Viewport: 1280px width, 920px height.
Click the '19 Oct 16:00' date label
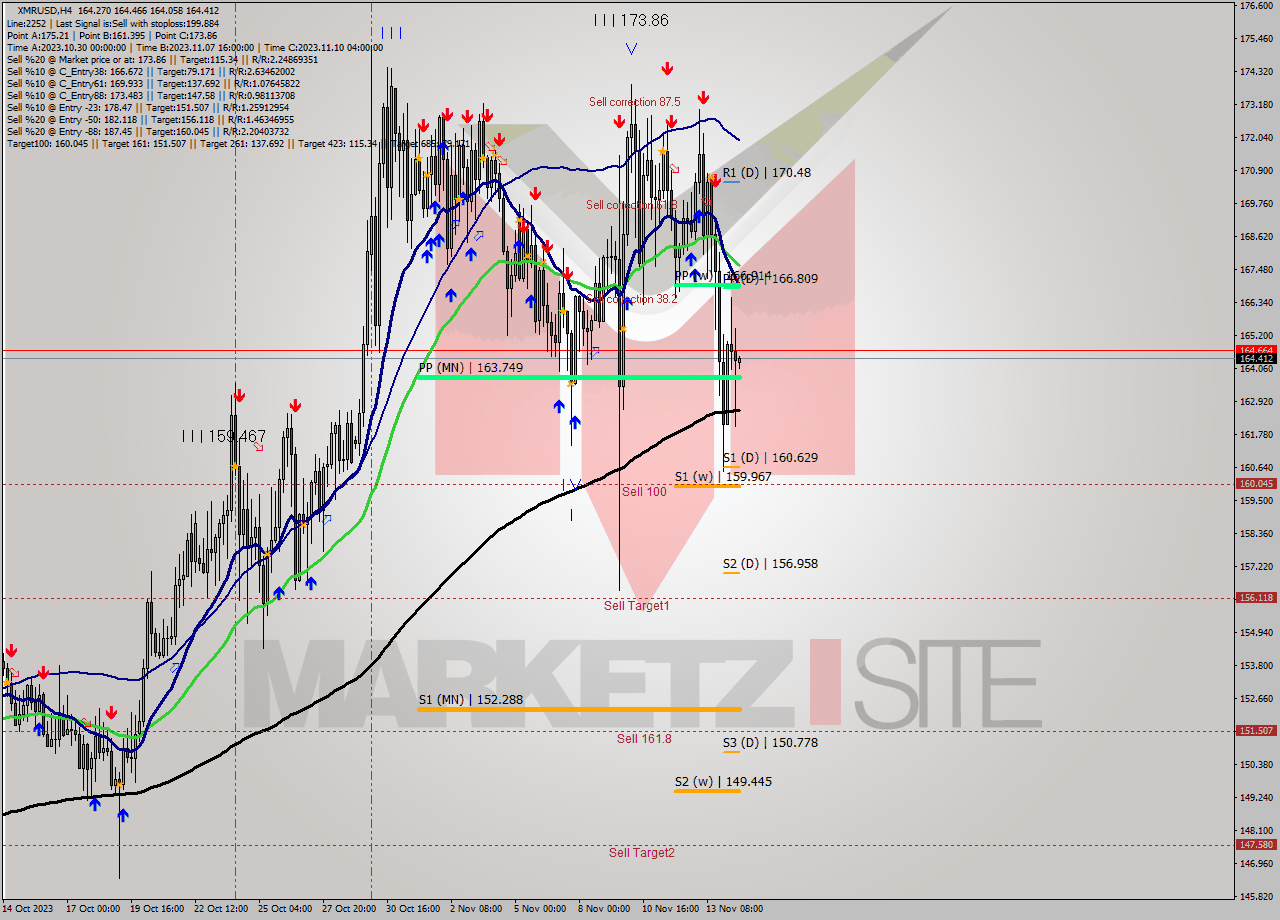tap(158, 909)
